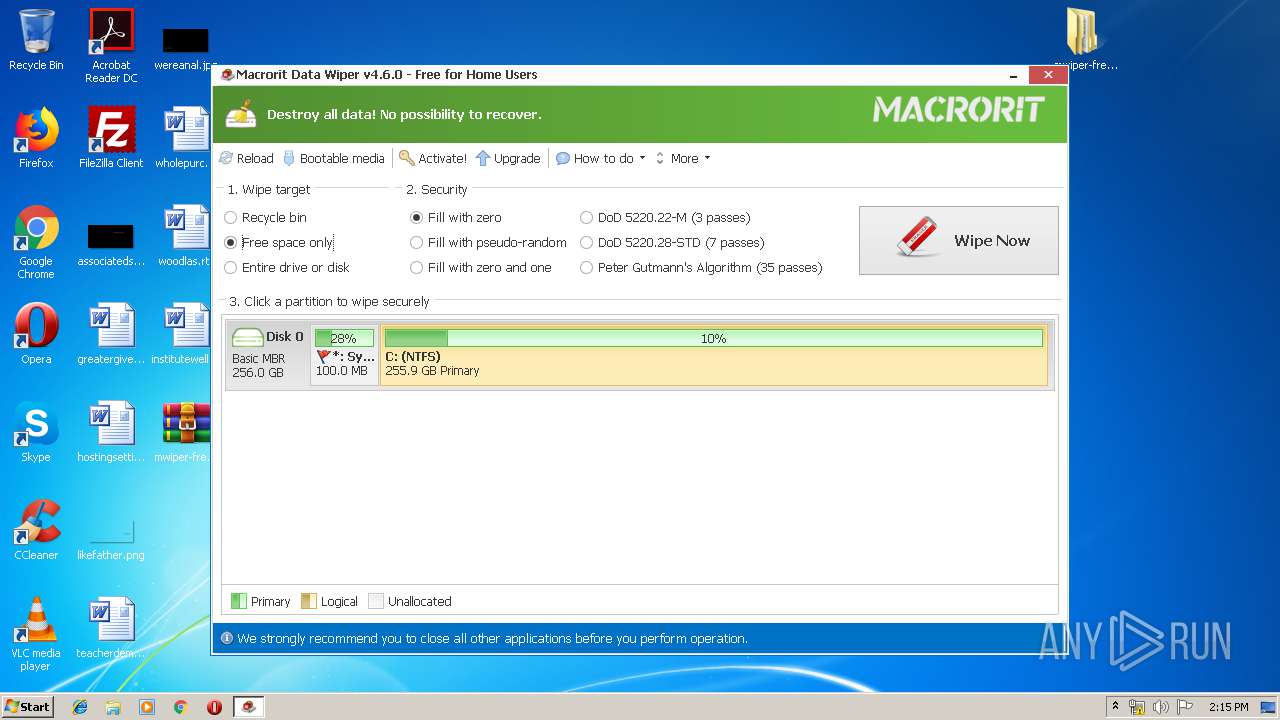The image size is (1280, 720).
Task: Open the teacherdem Word document
Action: 111,628
